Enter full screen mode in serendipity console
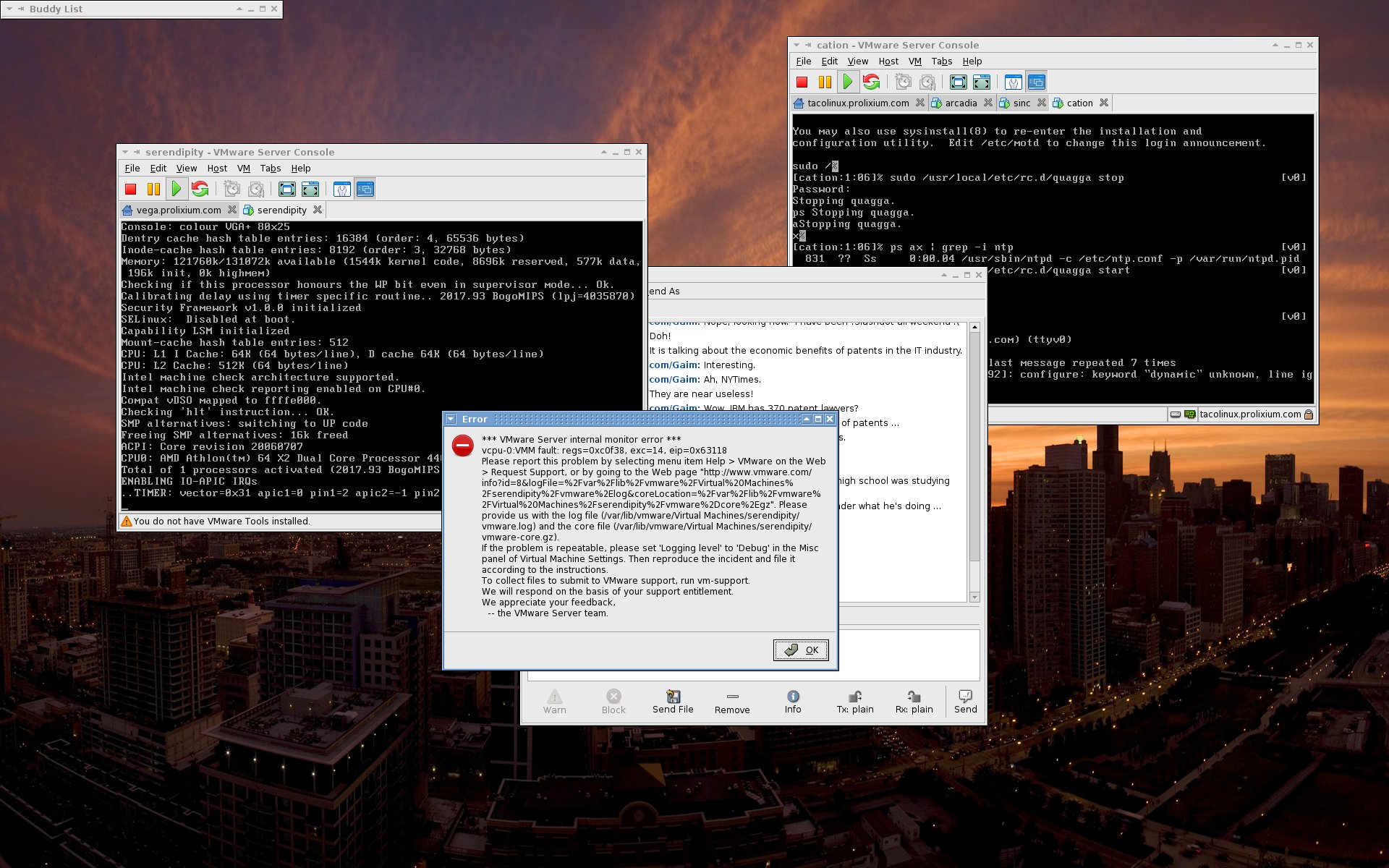1389x868 pixels. [287, 190]
